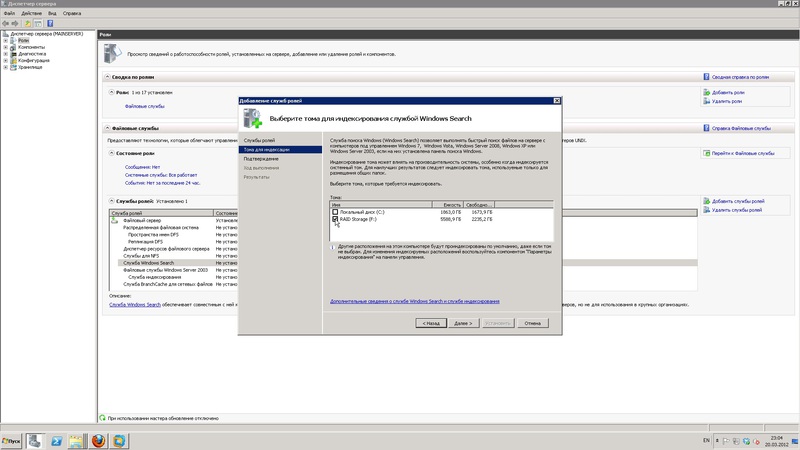Open the Действие menu
The image size is (800, 450).
pyautogui.click(x=32, y=13)
